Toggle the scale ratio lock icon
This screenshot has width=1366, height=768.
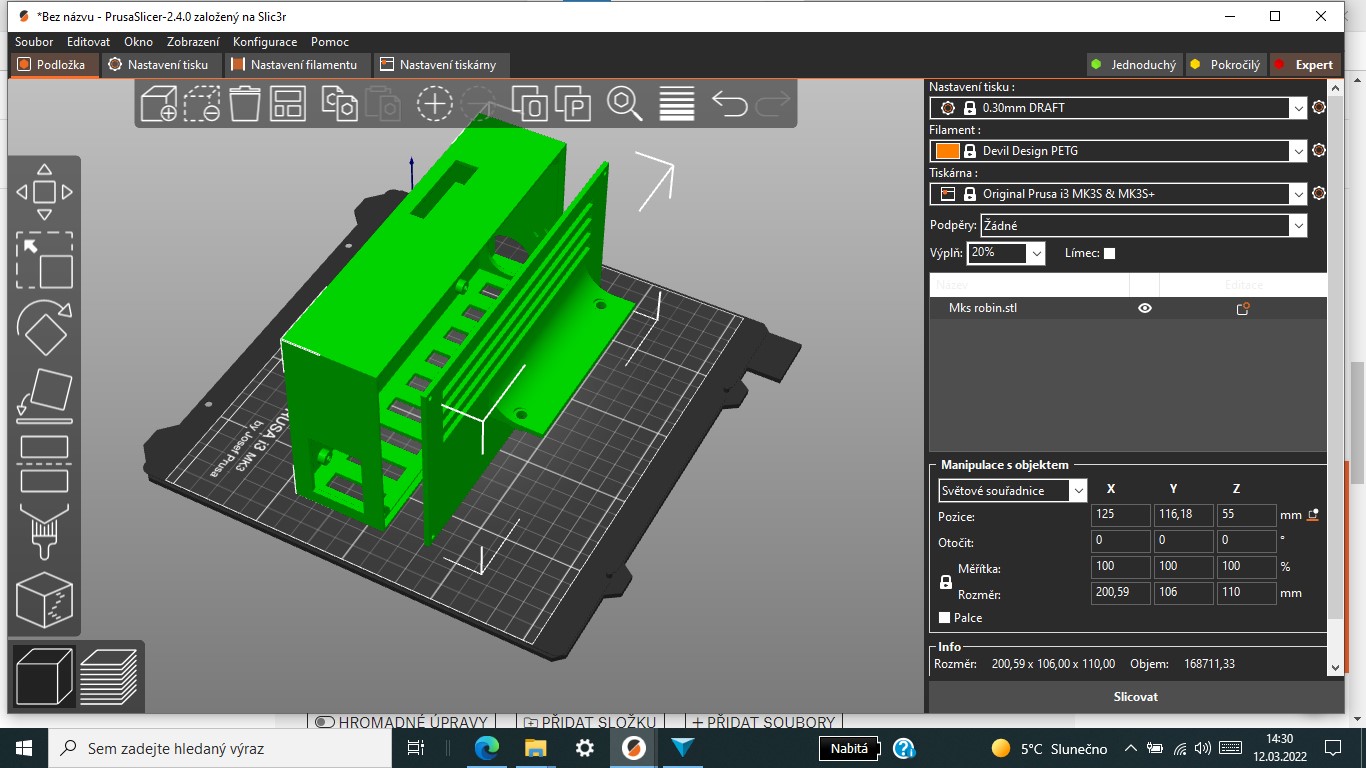(x=946, y=582)
